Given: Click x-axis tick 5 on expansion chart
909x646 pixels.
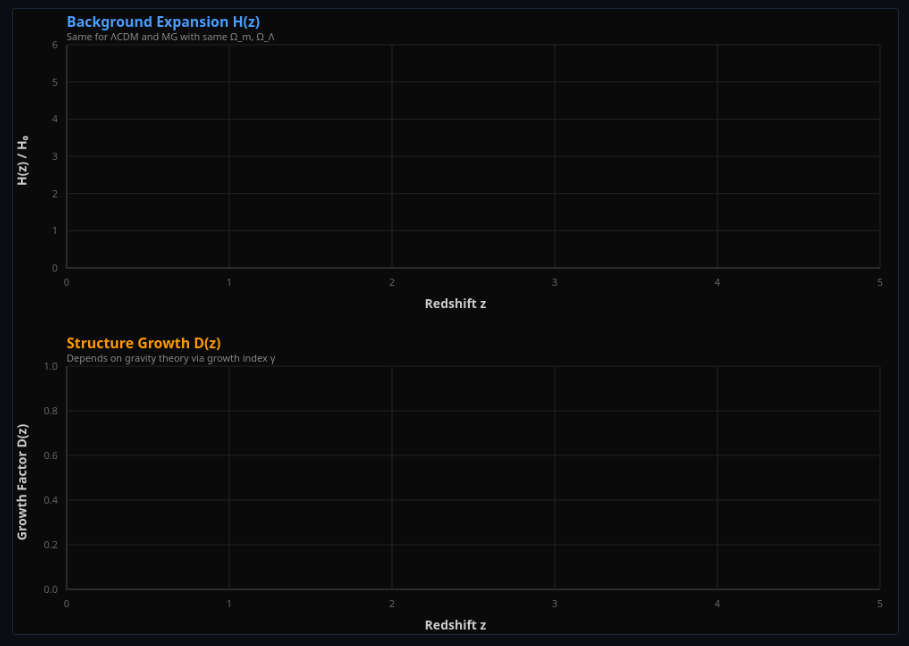Looking at the screenshot, I should (x=879, y=283).
